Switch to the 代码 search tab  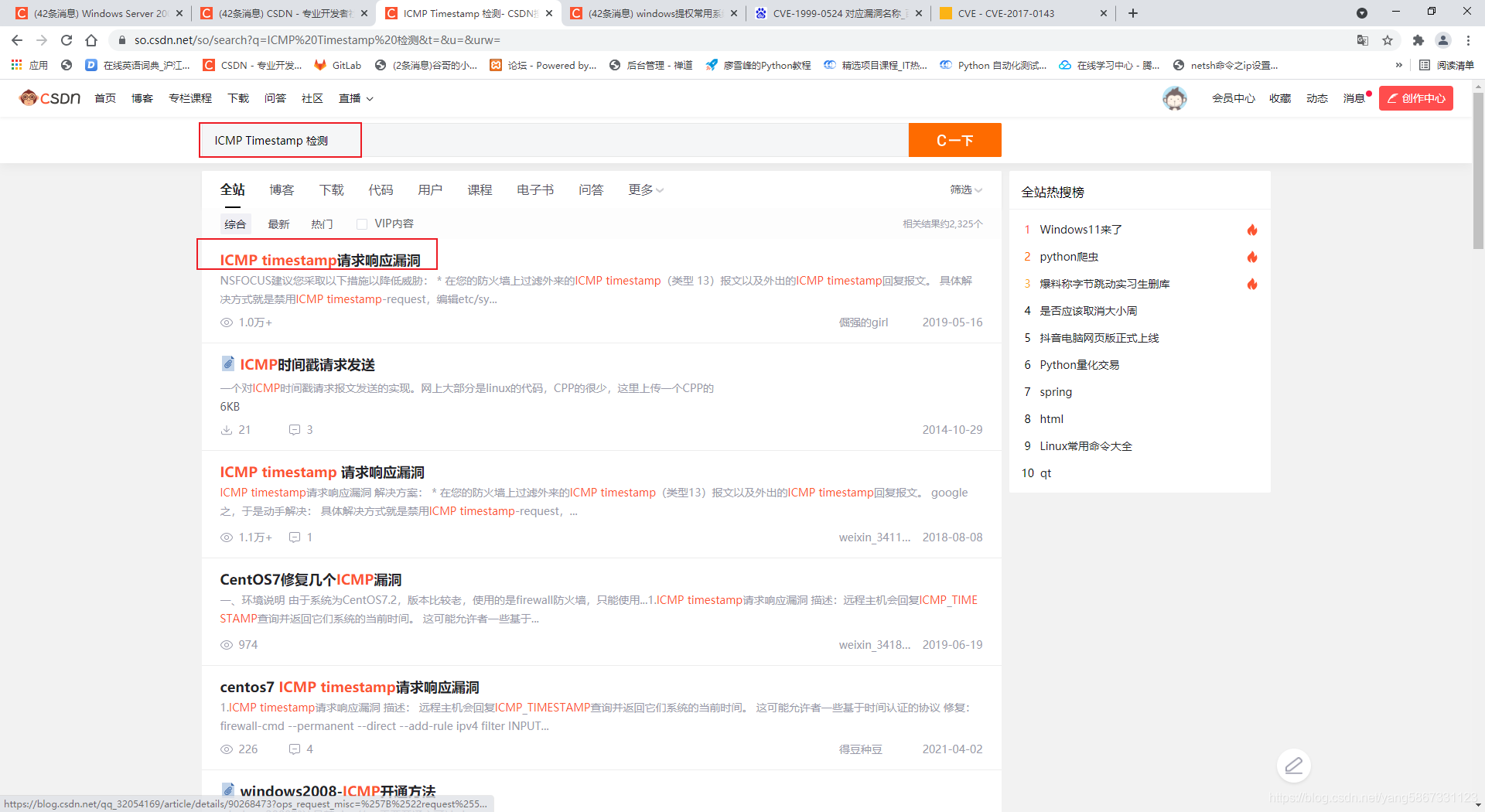tap(381, 190)
